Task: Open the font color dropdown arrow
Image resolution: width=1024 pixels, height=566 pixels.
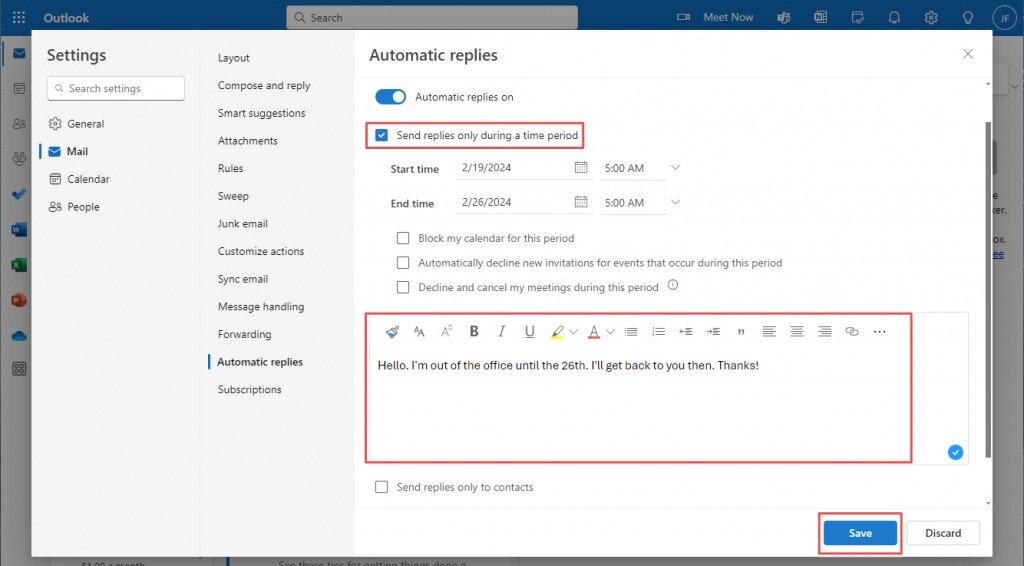Action: pyautogui.click(x=610, y=332)
